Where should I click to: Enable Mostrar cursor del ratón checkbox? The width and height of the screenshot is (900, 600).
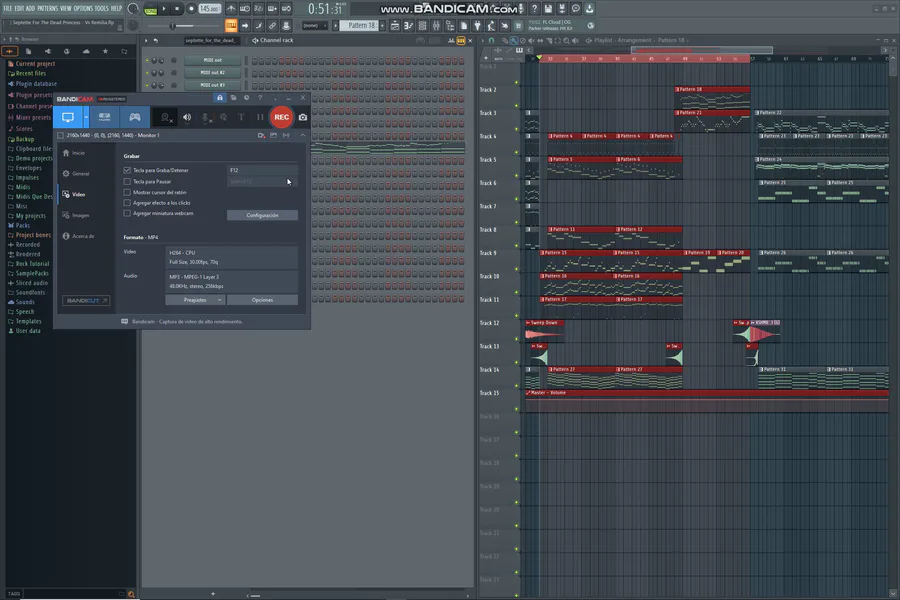(x=127, y=192)
